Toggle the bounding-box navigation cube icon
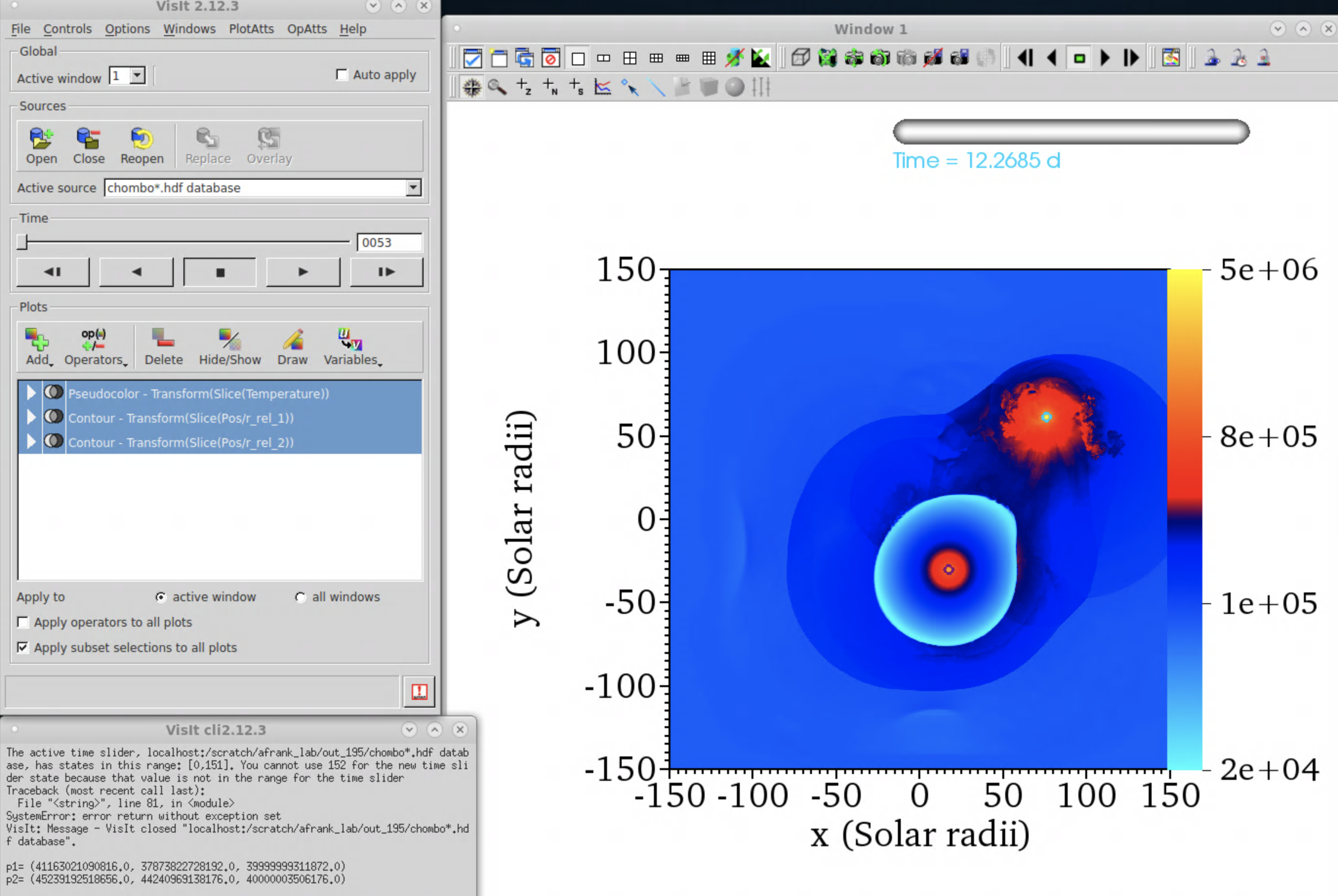Screen dimensions: 1338x896 click(x=801, y=58)
